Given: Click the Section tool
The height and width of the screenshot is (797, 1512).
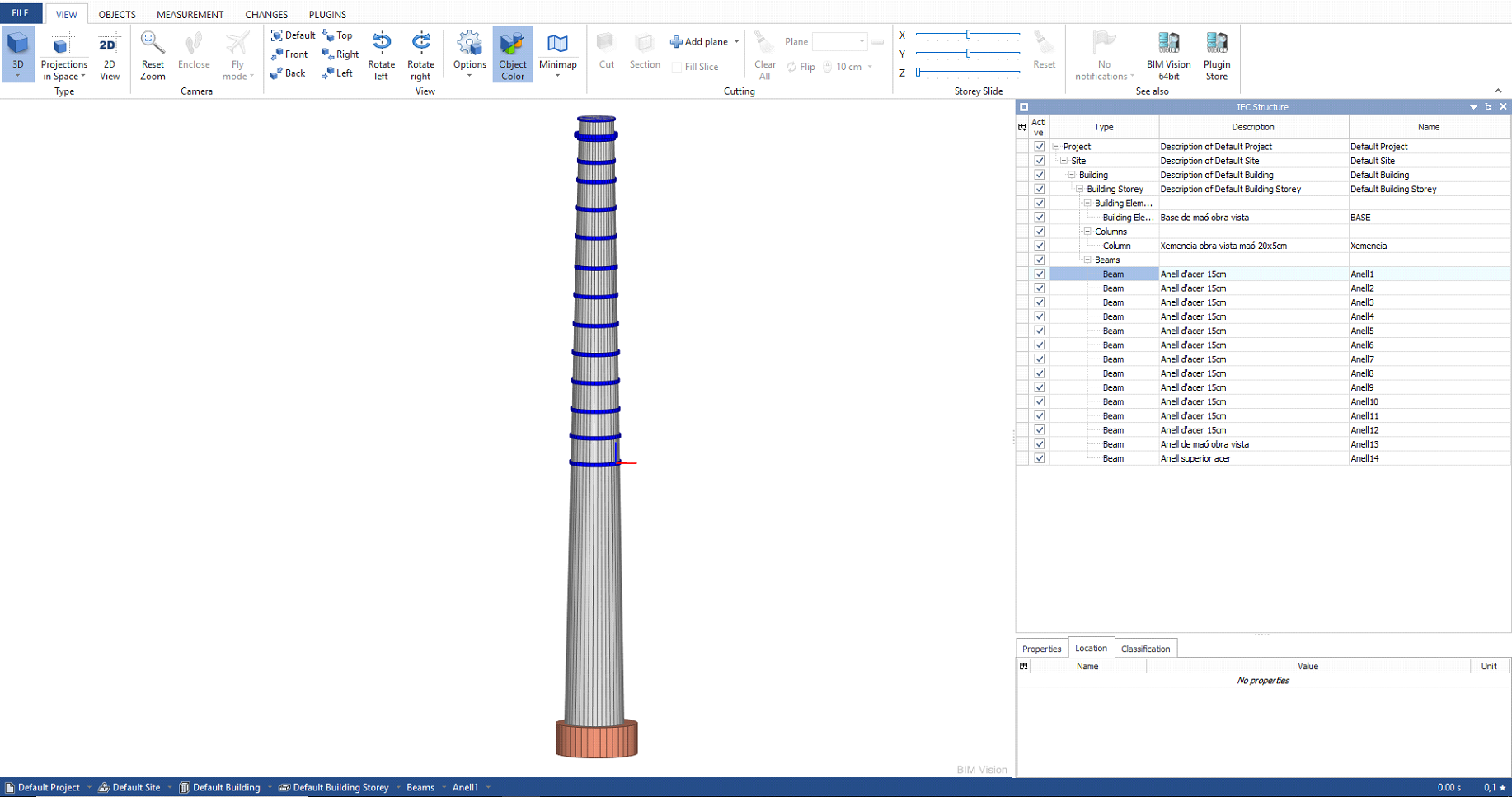Looking at the screenshot, I should click(x=645, y=51).
